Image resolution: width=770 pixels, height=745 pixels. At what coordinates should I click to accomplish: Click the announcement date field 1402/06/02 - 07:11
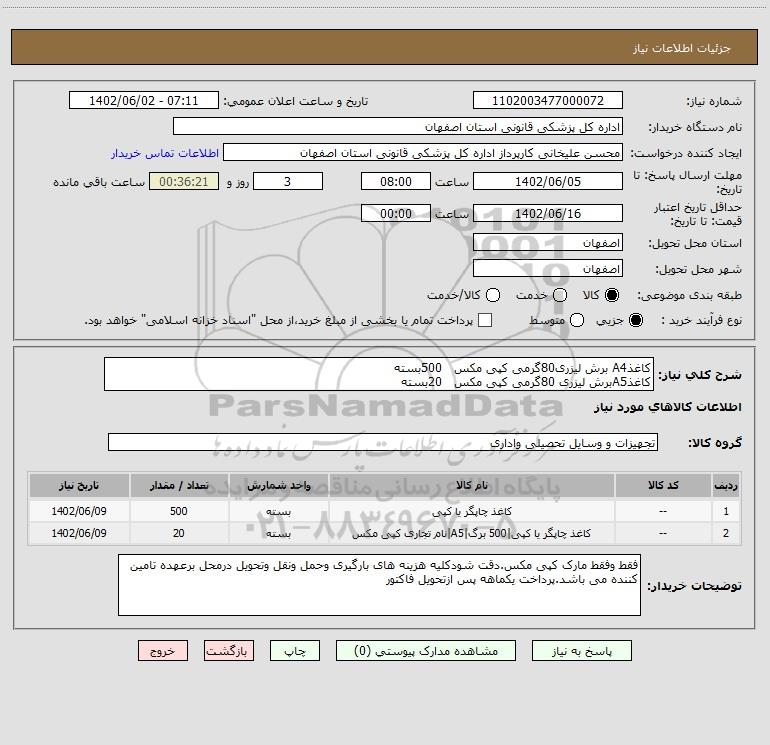tap(143, 101)
